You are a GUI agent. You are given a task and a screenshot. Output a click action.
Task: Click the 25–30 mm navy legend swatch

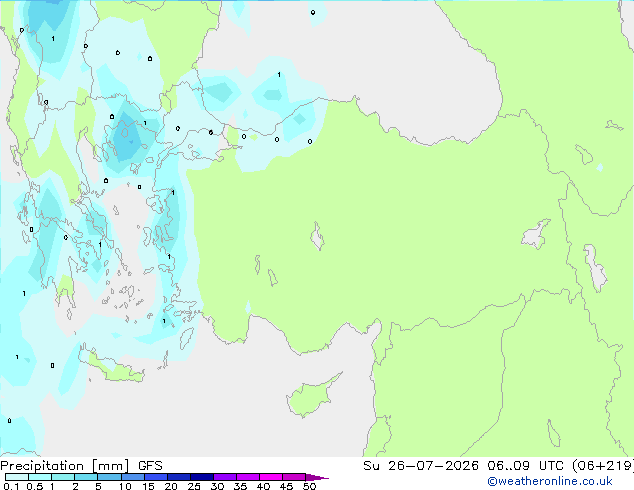click(202, 477)
